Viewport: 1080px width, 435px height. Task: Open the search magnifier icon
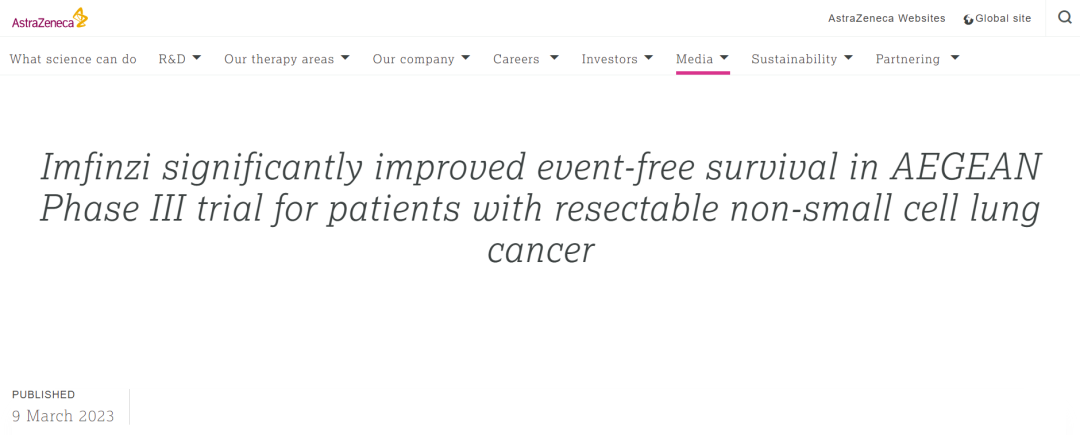pyautogui.click(x=1064, y=18)
